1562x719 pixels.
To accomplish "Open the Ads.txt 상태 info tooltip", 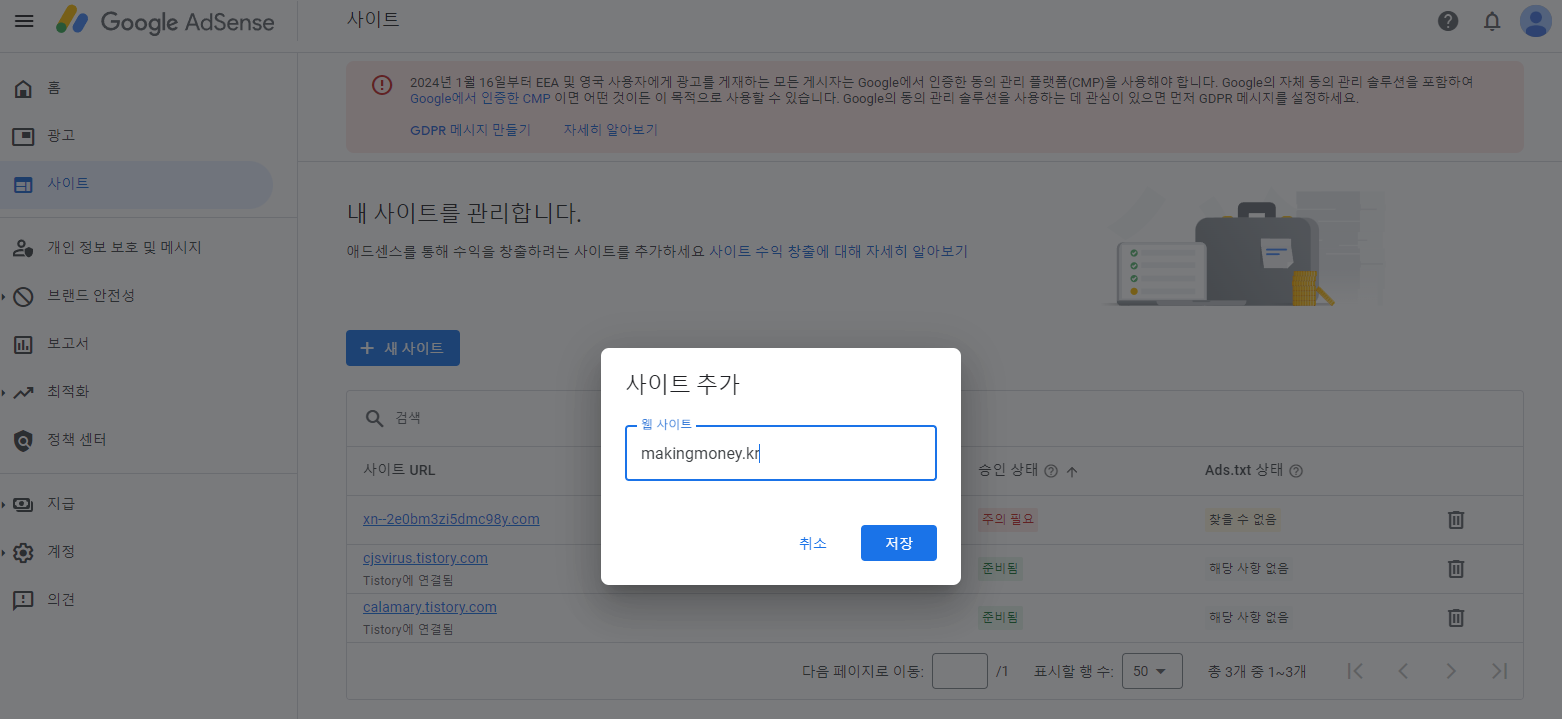I will [x=1295, y=469].
